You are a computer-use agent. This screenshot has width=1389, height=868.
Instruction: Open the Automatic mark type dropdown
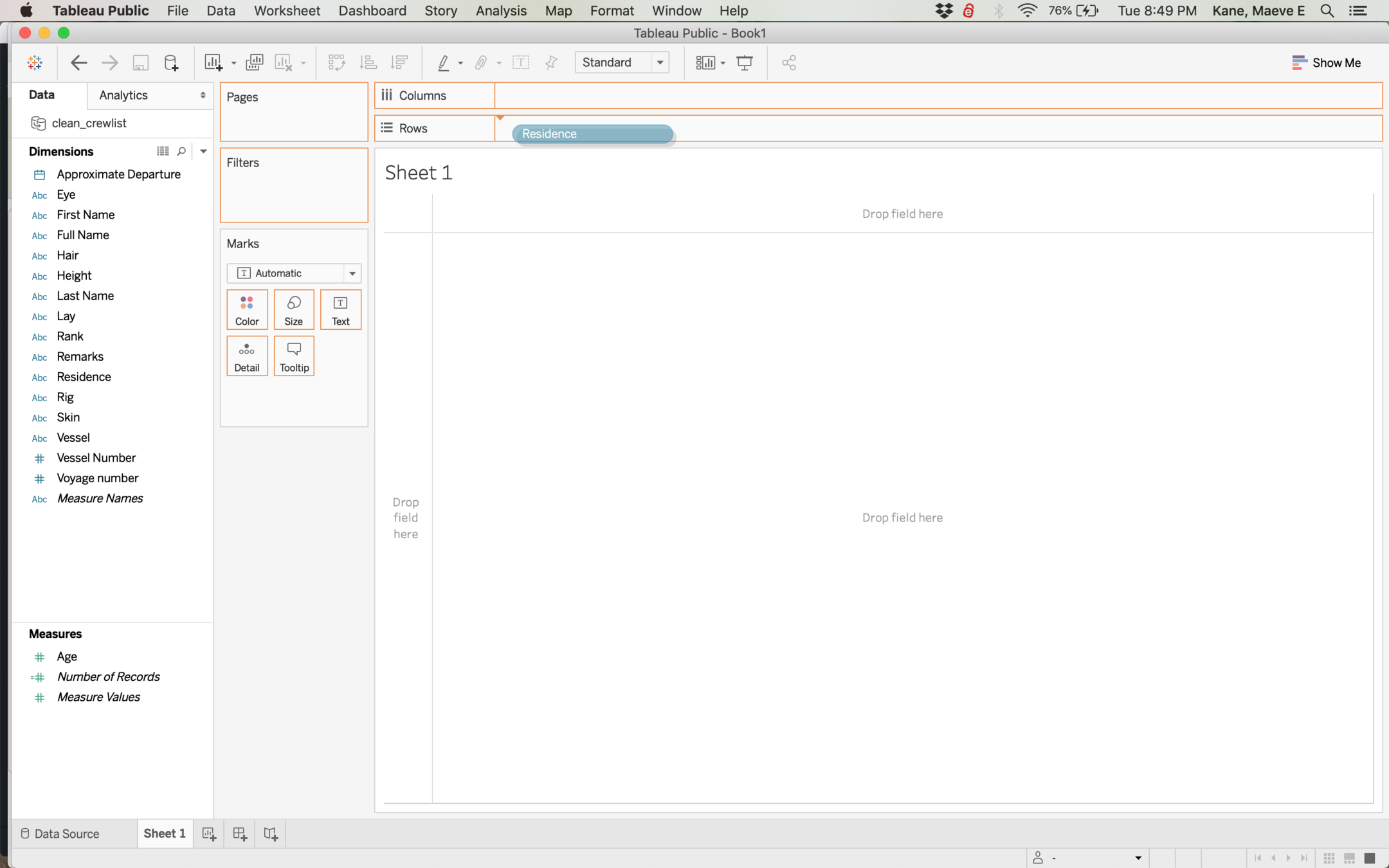pyautogui.click(x=352, y=273)
